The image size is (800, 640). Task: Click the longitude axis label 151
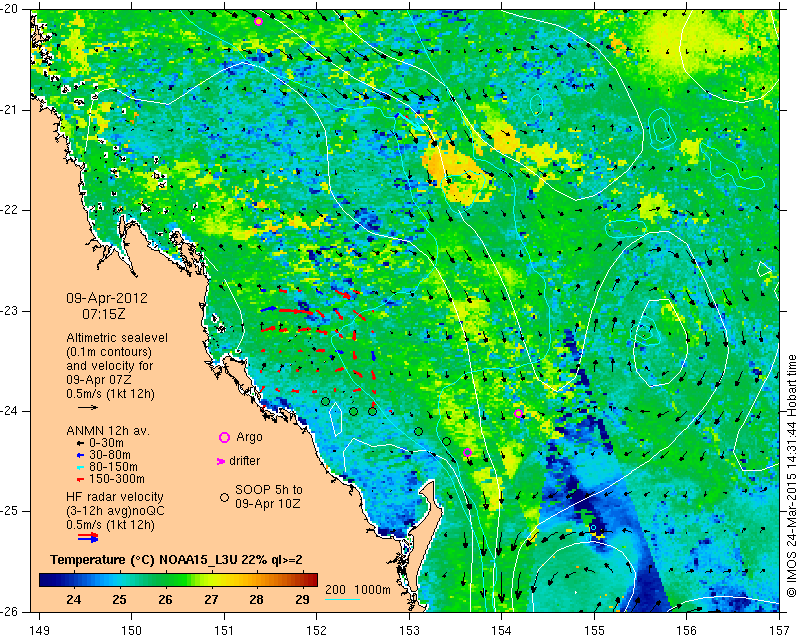point(224,631)
